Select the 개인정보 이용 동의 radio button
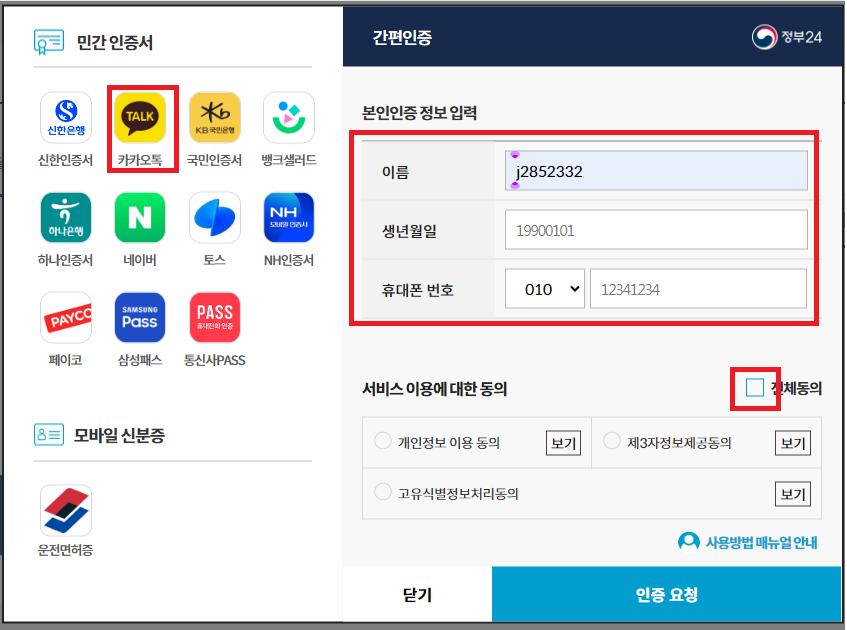This screenshot has width=847, height=630. coord(381,443)
